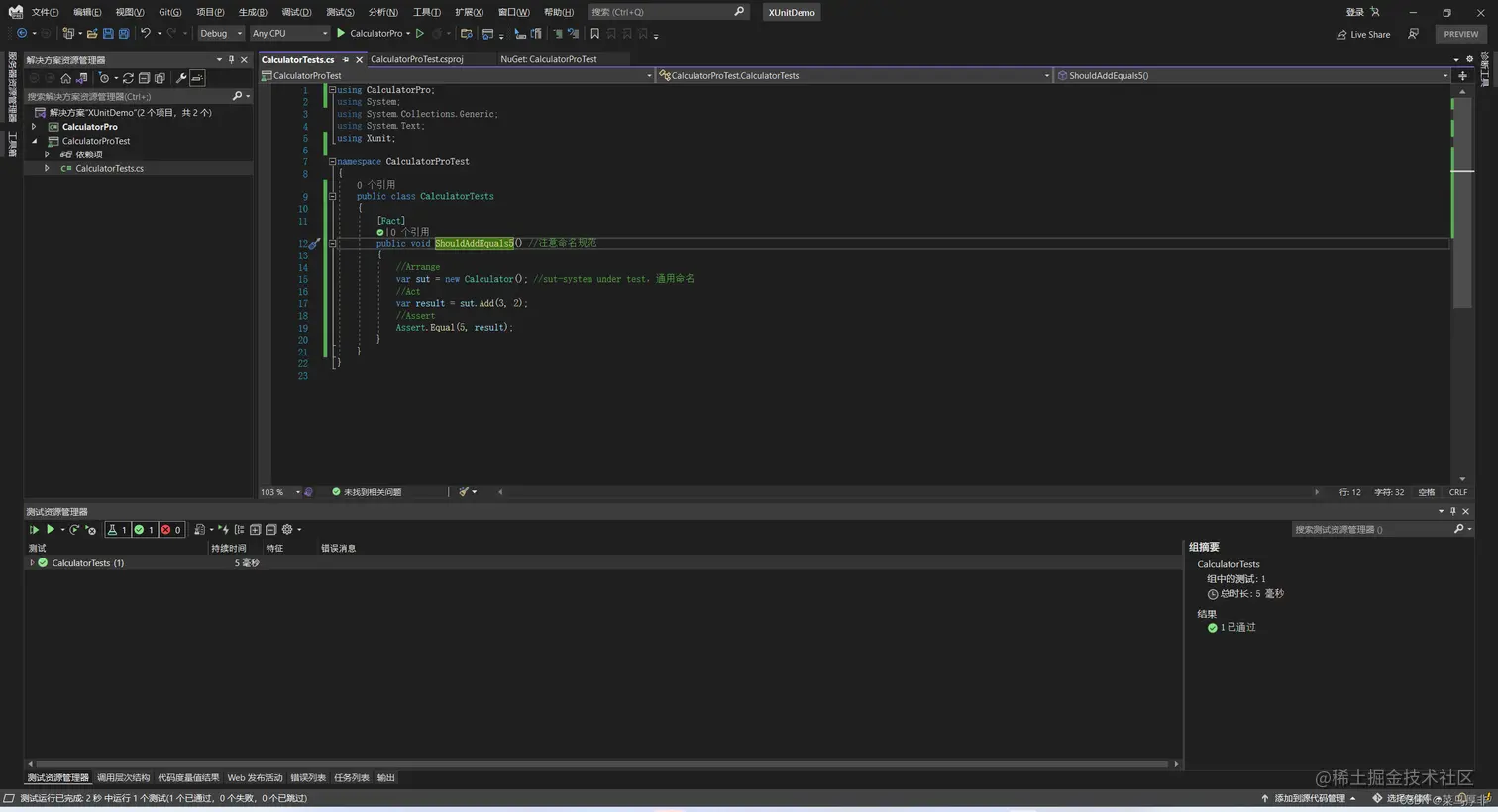Viewport: 1498px width, 812px height.
Task: Click the Undo arrow in the toolbar
Action: pyautogui.click(x=146, y=33)
